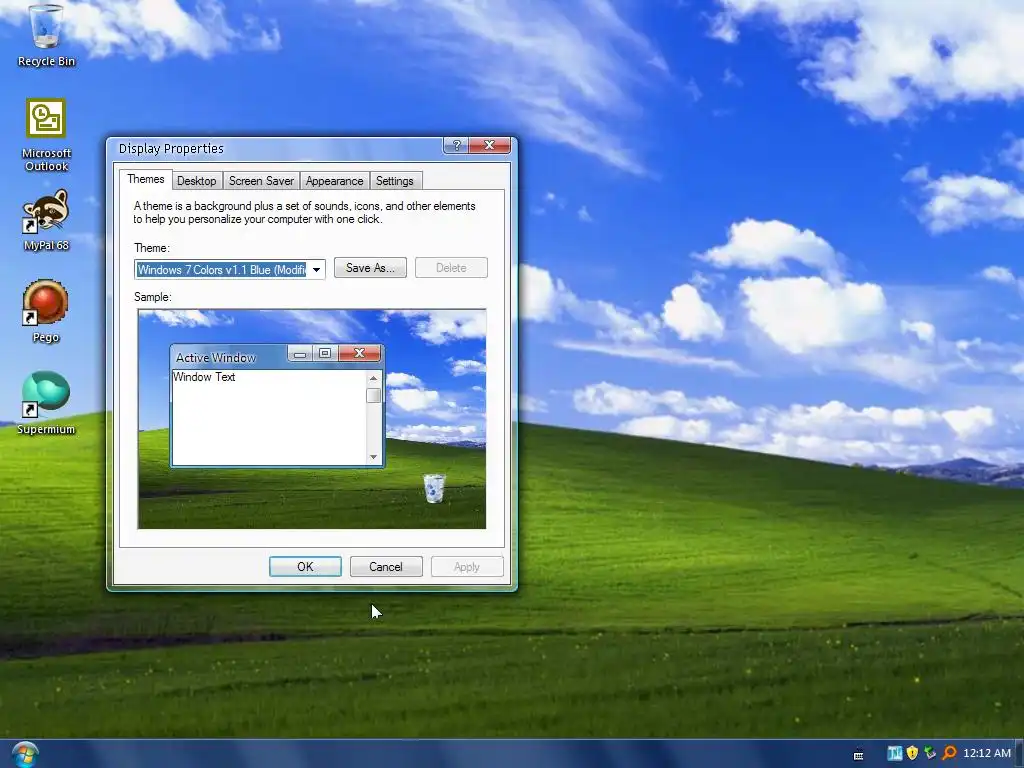Click the 'Window Text' sample text

click(x=204, y=377)
